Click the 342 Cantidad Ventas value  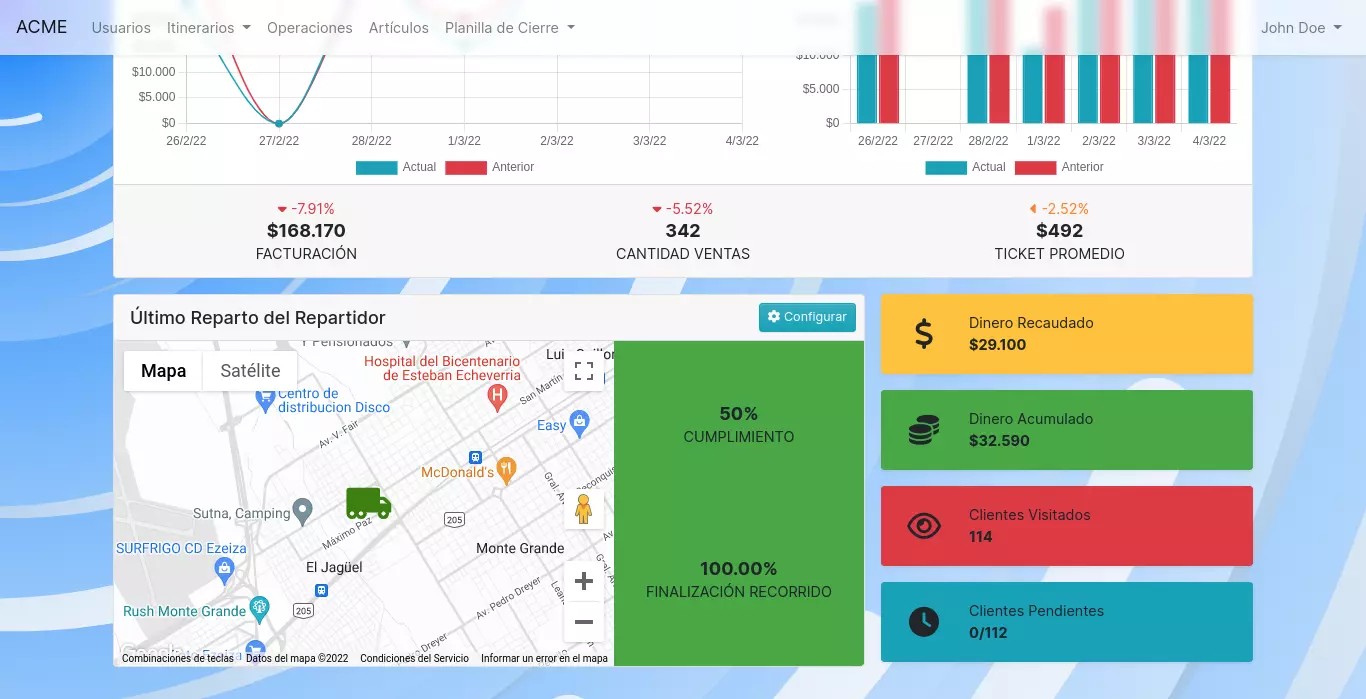[x=683, y=231]
